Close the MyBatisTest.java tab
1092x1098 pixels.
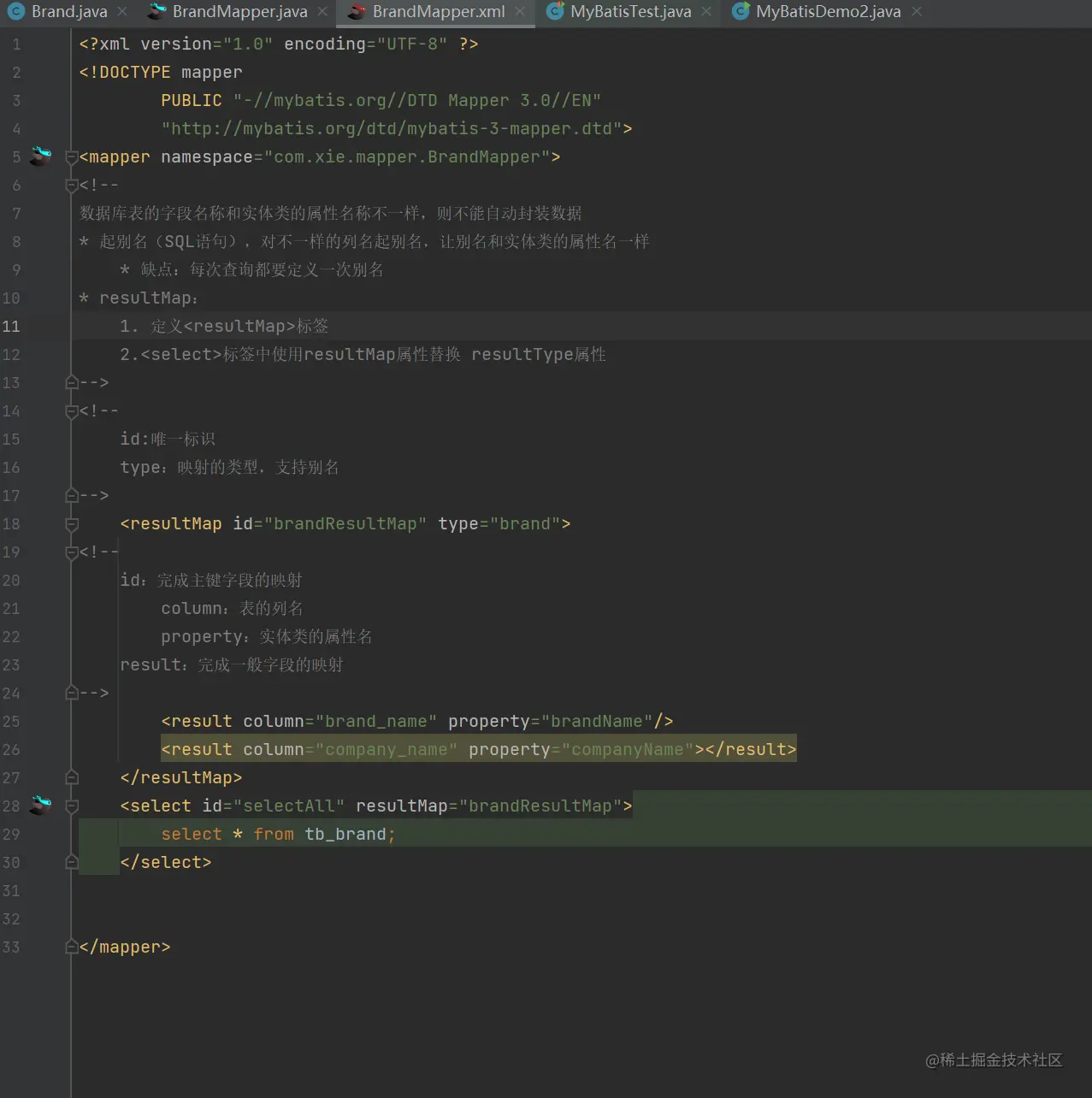pos(706,12)
